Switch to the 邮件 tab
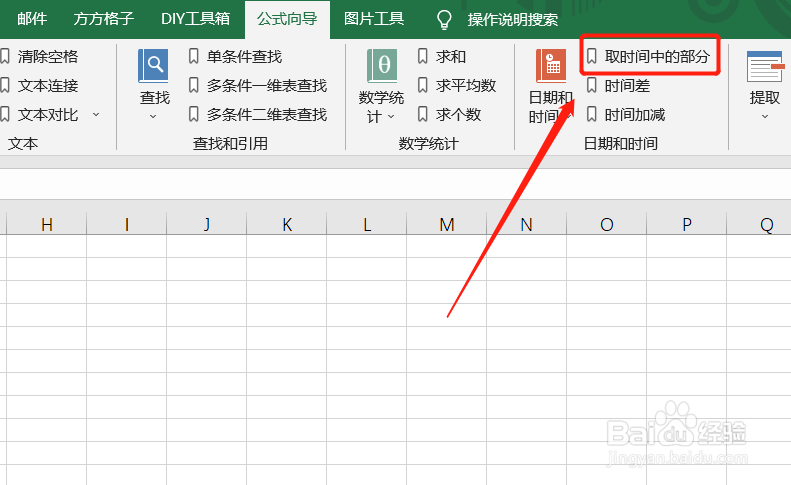This screenshot has height=485, width=791. tap(32, 19)
